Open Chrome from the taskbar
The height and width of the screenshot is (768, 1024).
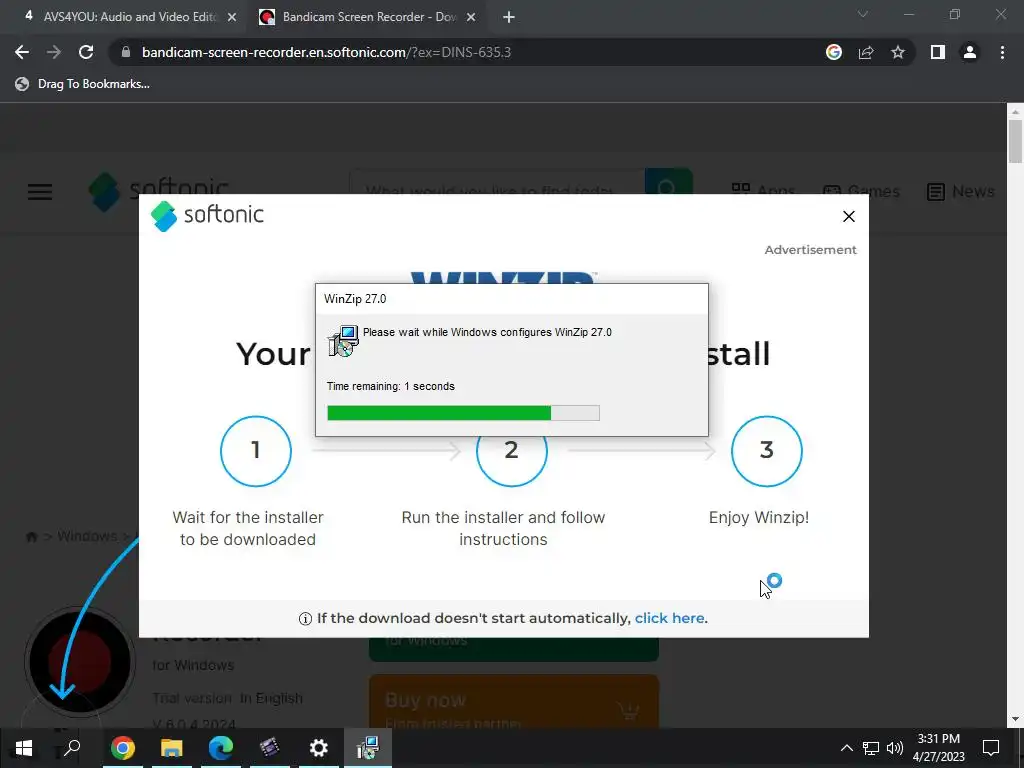pyautogui.click(x=122, y=748)
